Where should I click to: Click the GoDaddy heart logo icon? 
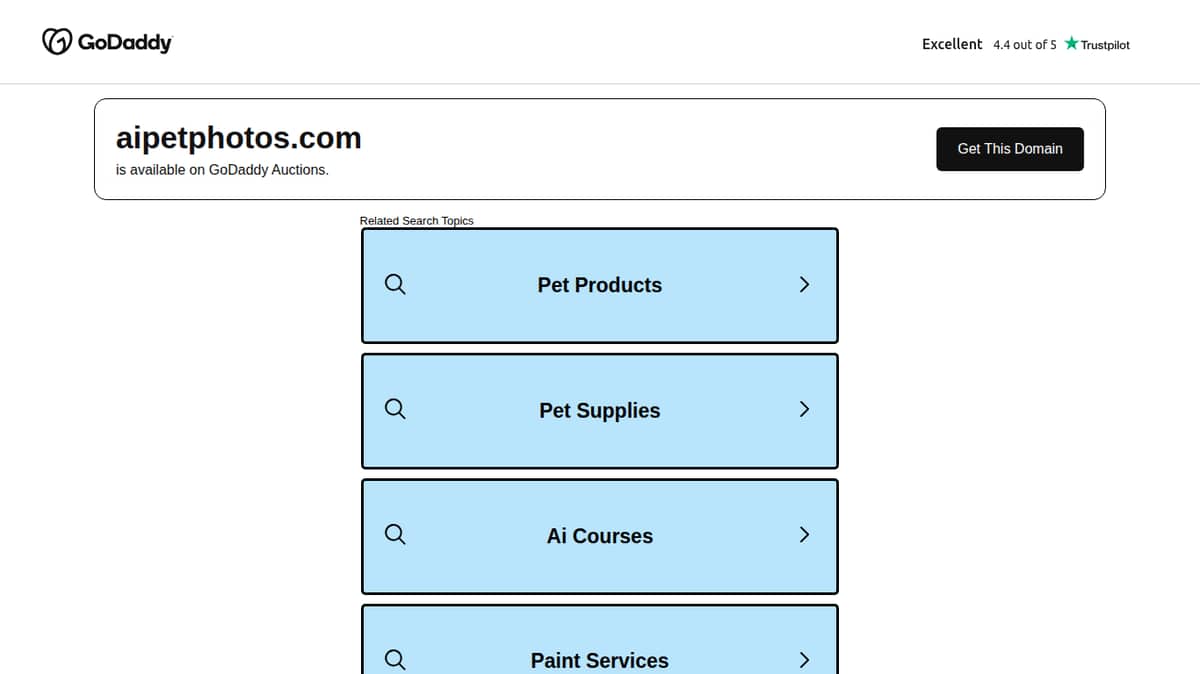pyautogui.click(x=57, y=42)
